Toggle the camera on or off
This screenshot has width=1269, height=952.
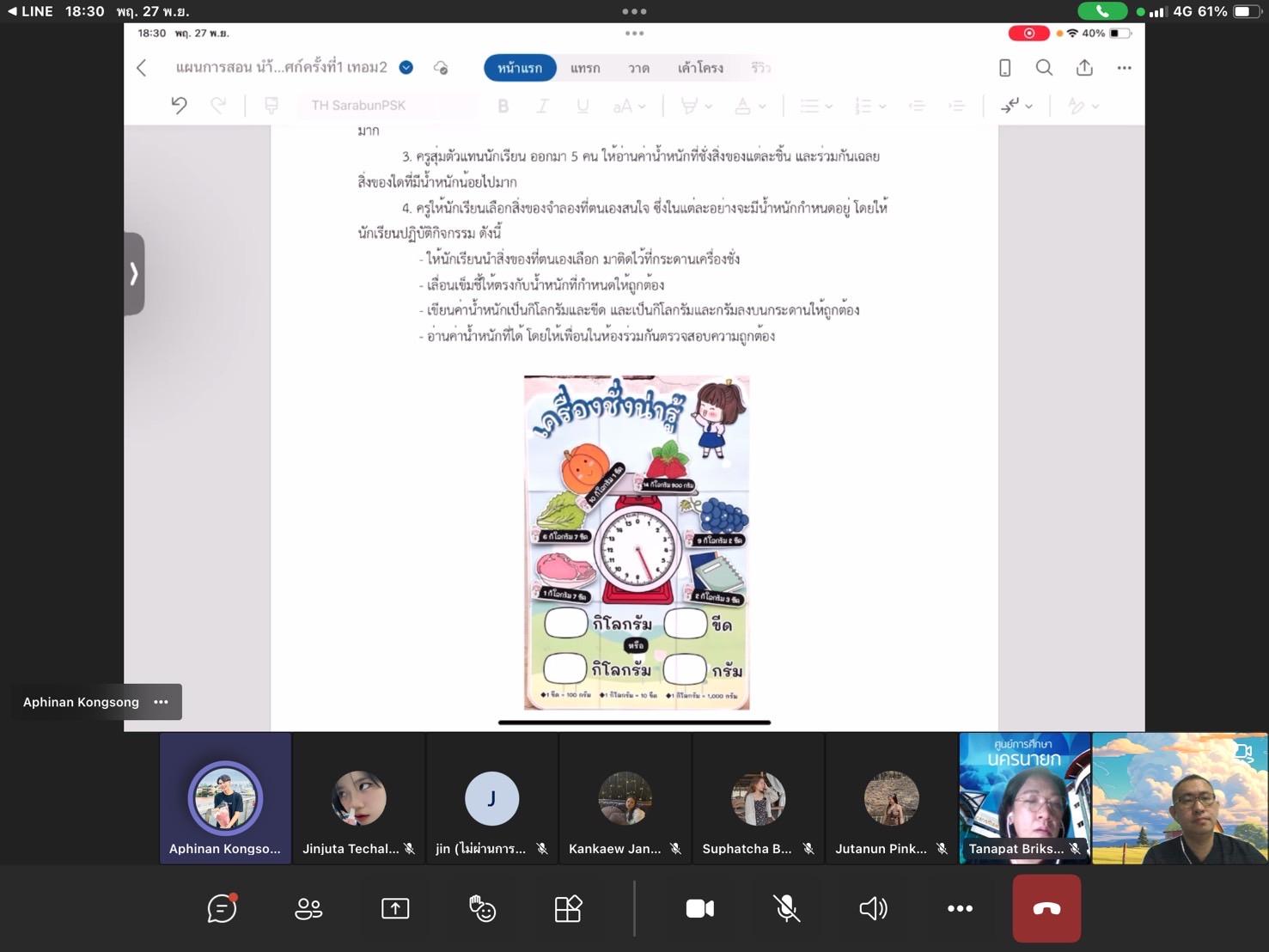click(699, 908)
